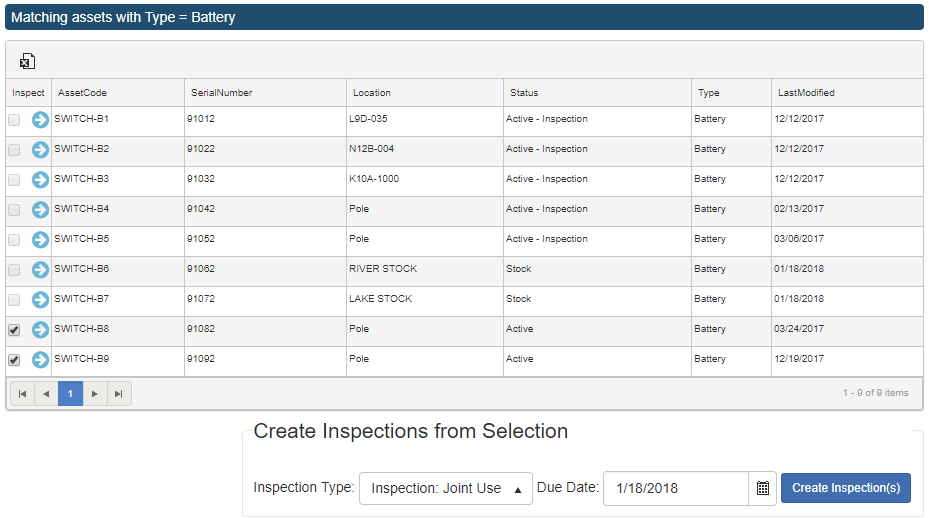The height and width of the screenshot is (518, 929).
Task: Uncheck the Inspect box for SWITCH-B8
Action: coord(14,330)
